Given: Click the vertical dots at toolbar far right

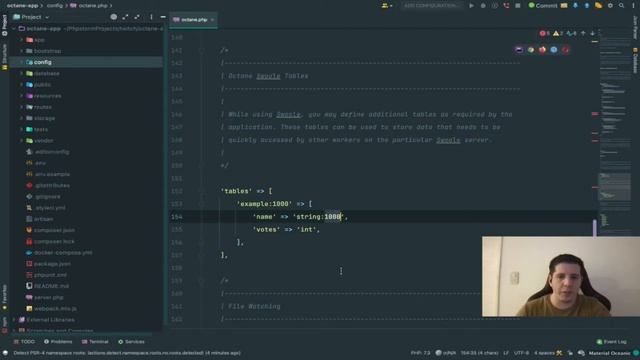Looking at the screenshot, I should [x=633, y=6].
